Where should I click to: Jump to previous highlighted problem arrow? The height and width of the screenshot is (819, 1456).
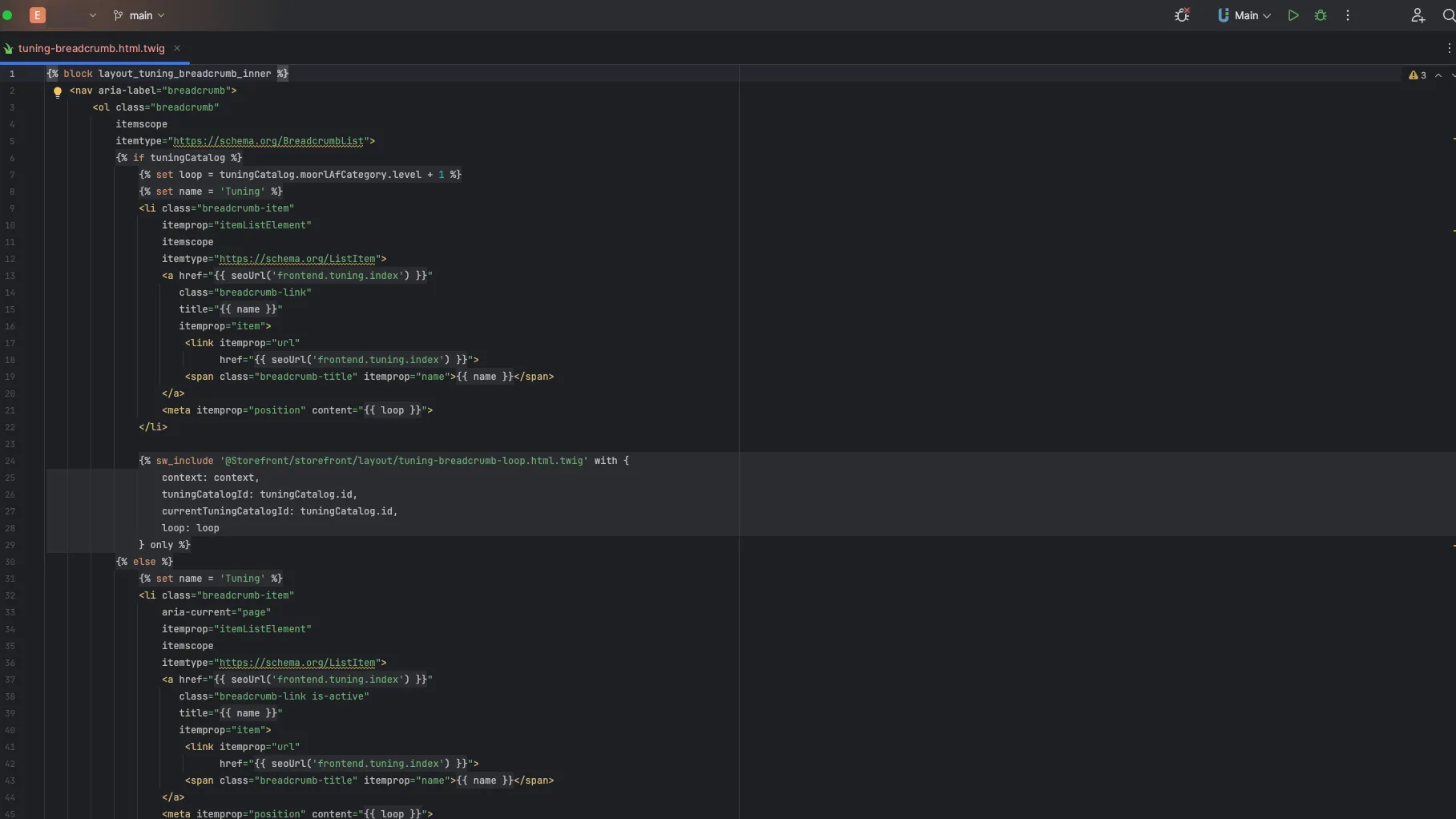pos(1438,75)
